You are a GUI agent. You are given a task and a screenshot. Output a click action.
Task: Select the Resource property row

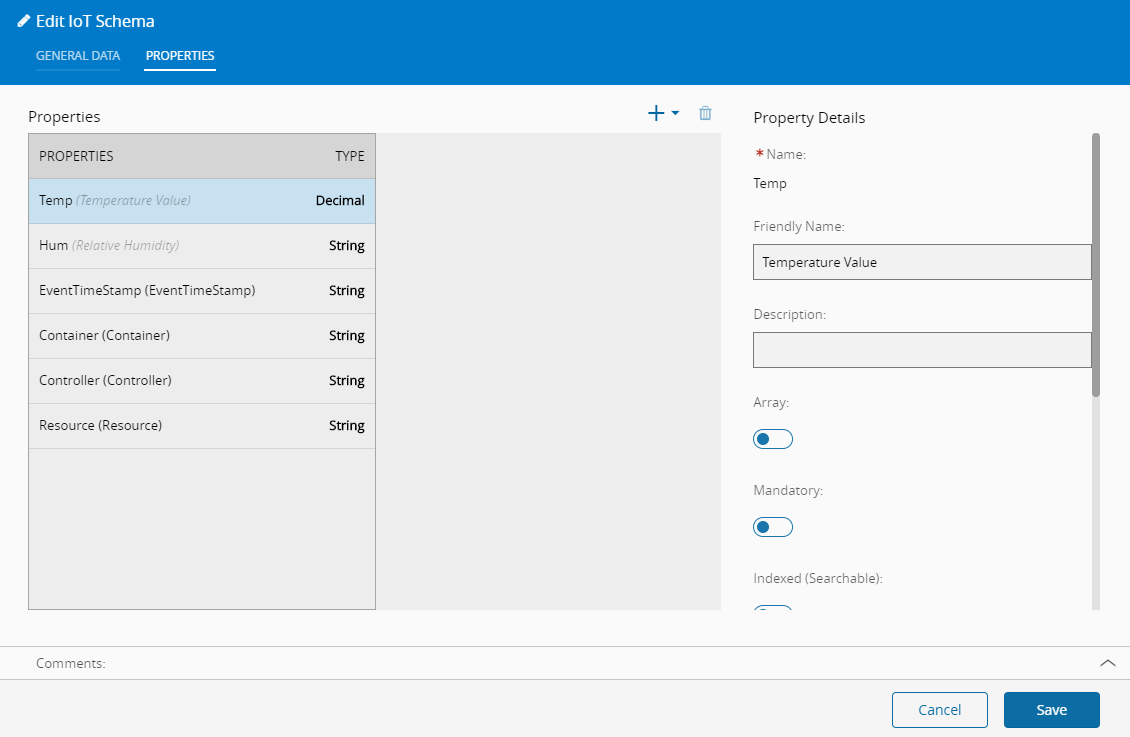click(x=201, y=426)
